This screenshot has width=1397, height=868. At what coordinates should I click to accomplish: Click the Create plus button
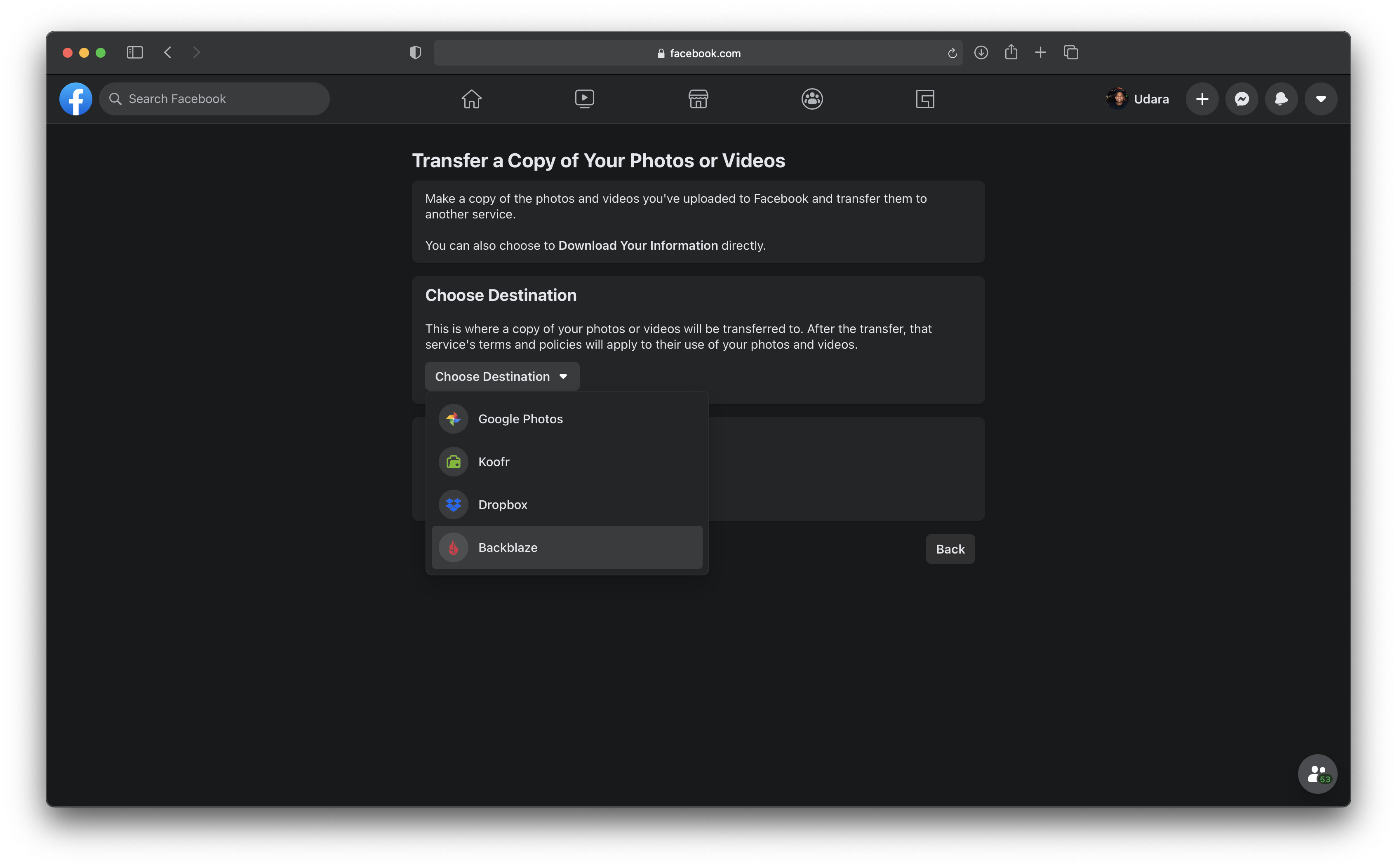point(1202,99)
